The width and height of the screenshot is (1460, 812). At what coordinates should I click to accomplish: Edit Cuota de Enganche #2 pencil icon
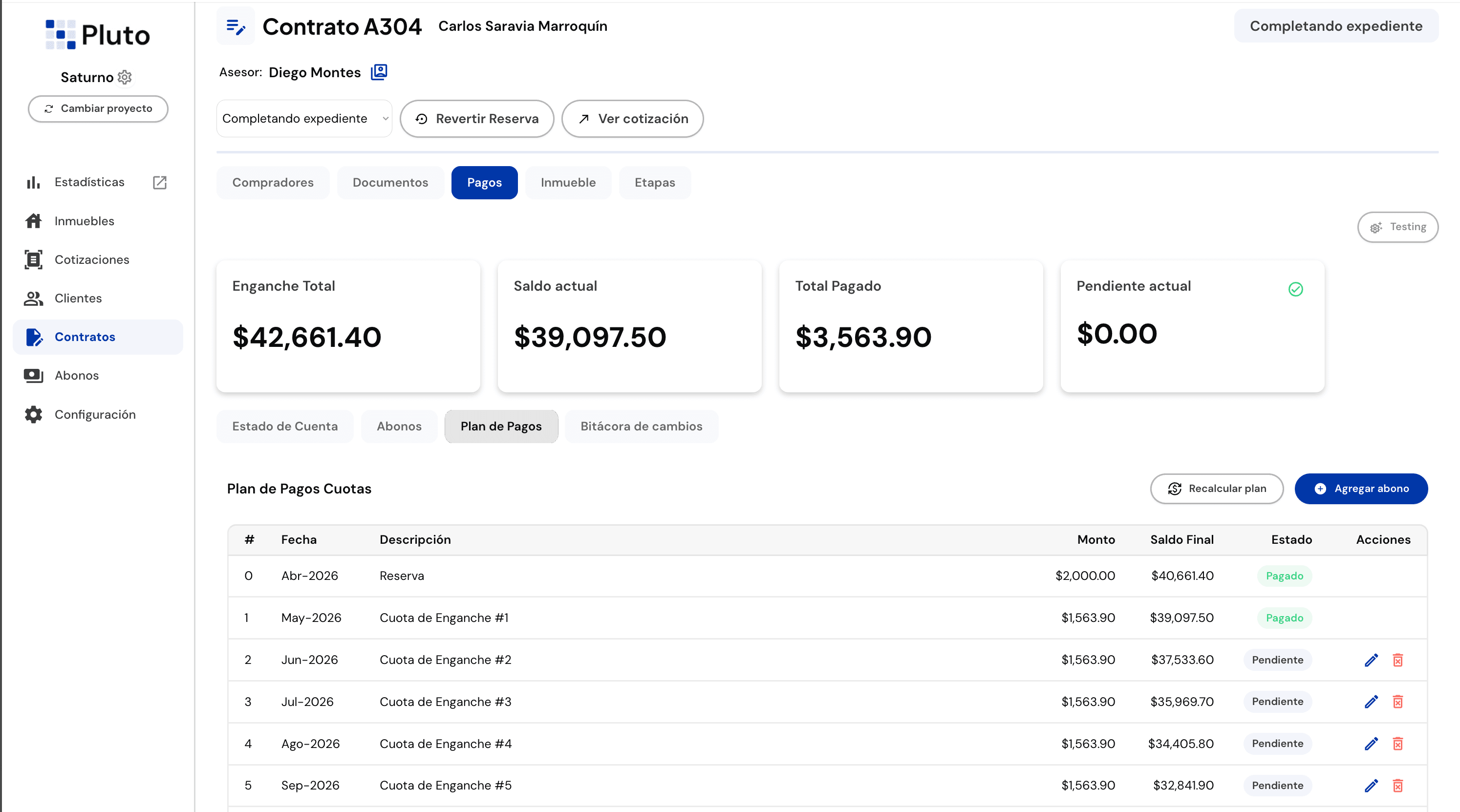click(1371, 660)
